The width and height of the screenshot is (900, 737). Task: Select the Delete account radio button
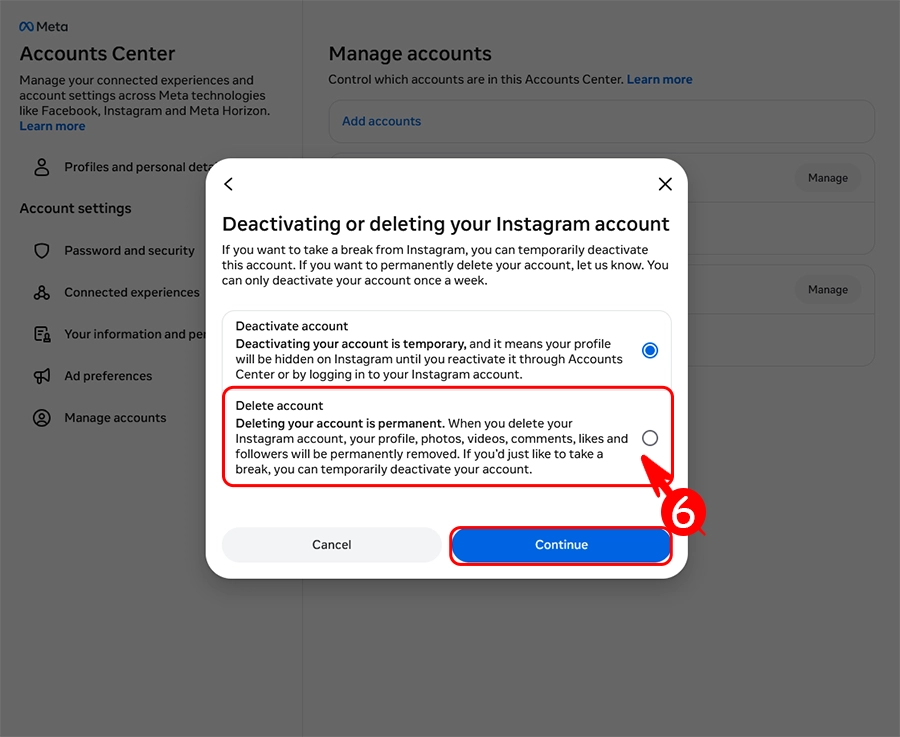(x=650, y=438)
